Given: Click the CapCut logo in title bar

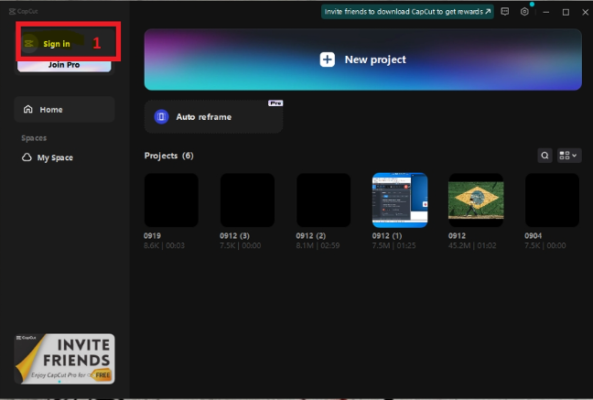Looking at the screenshot, I should click(23, 11).
